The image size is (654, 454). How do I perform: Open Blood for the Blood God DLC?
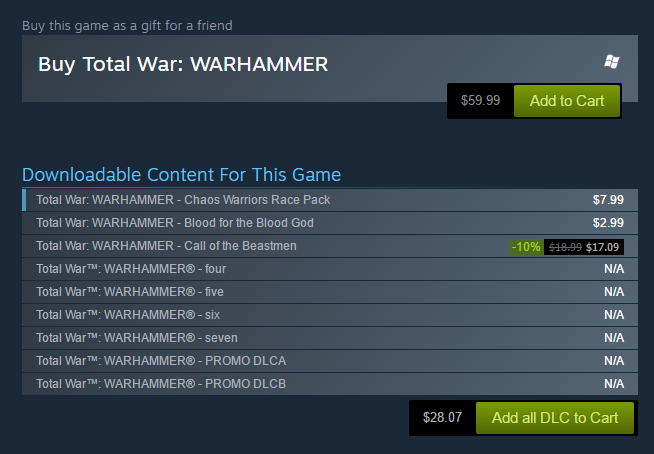330,223
